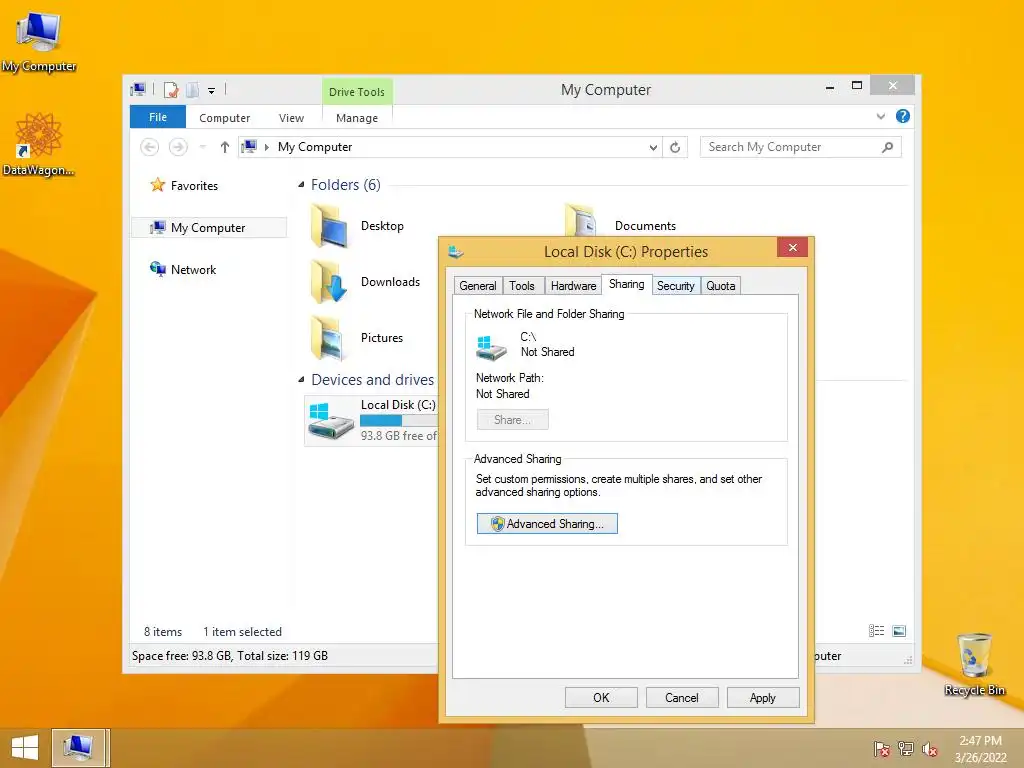Click the Search My Computer field
Image resolution: width=1024 pixels, height=768 pixels.
(x=801, y=147)
